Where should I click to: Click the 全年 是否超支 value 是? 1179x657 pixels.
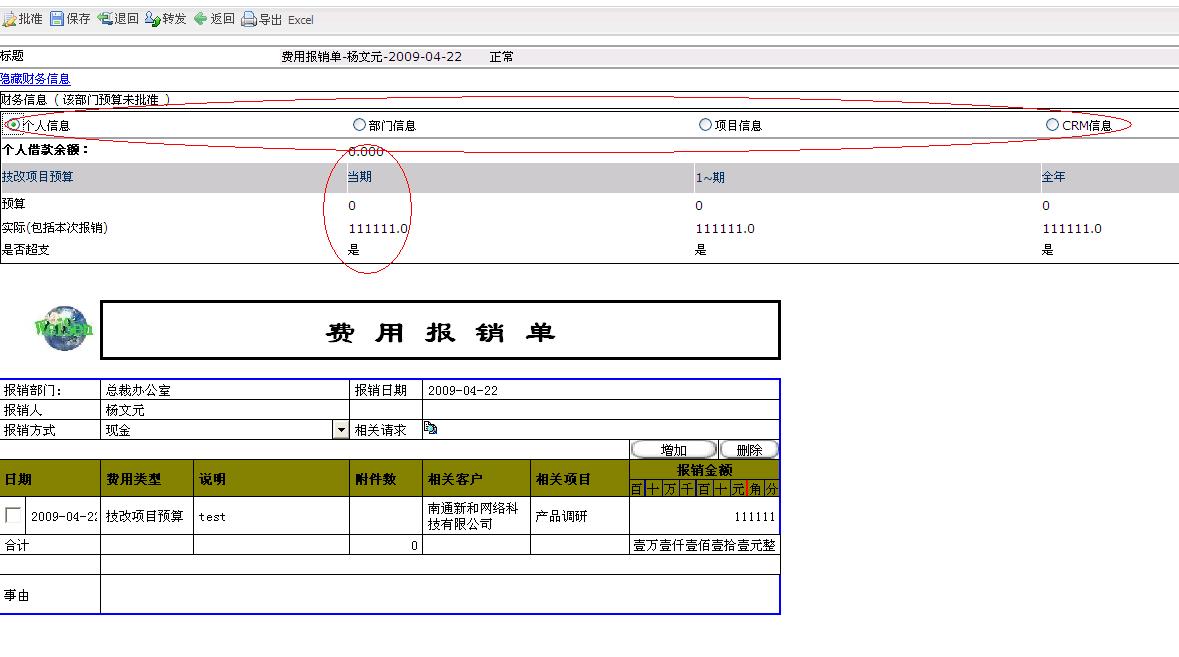click(x=1047, y=250)
